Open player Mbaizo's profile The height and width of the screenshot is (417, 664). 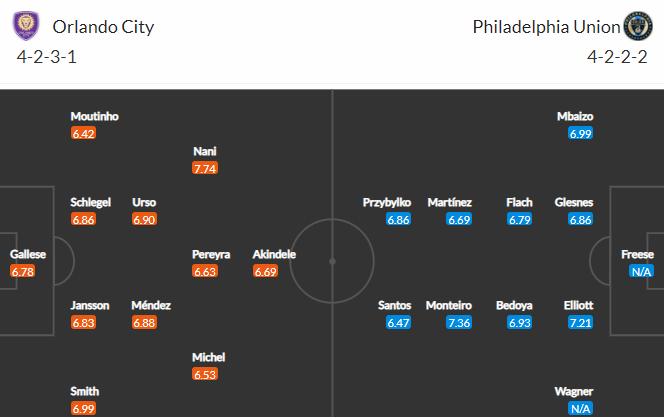[575, 116]
